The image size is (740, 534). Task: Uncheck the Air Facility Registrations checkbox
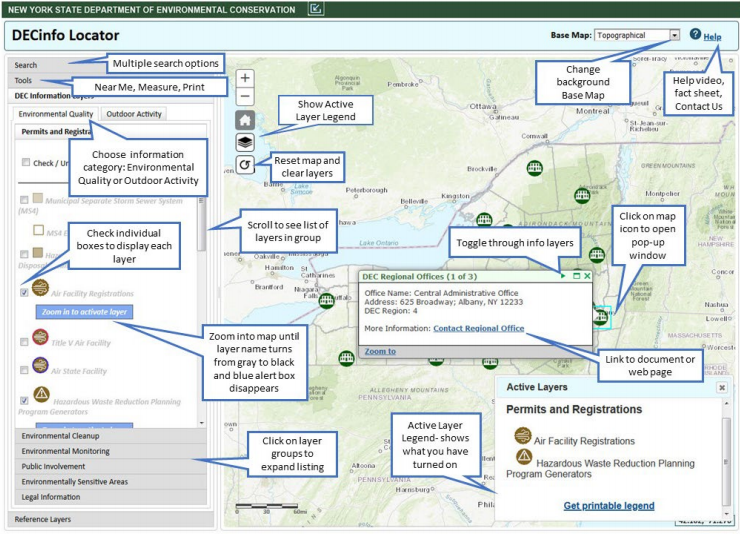point(24,292)
